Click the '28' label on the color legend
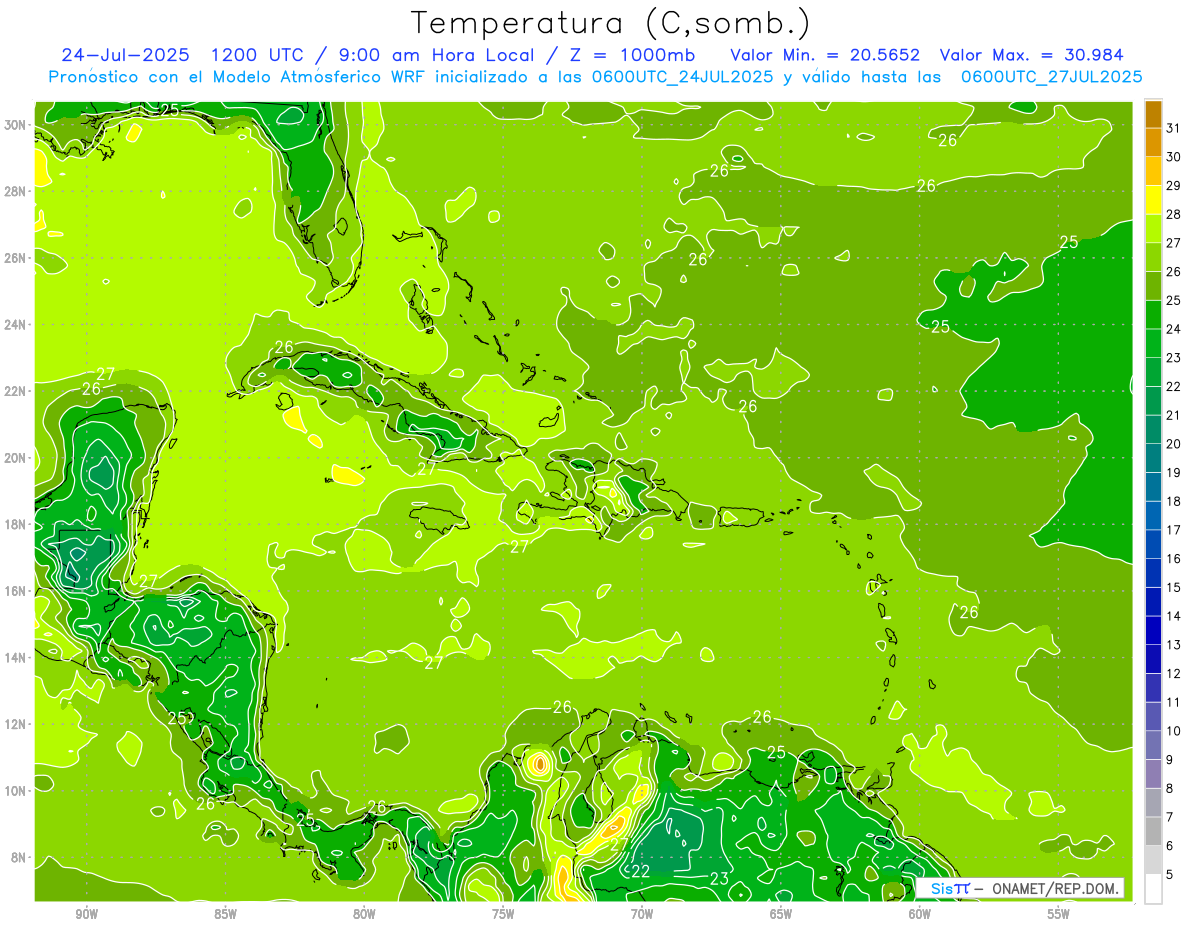The height and width of the screenshot is (927, 1200). [x=1173, y=214]
